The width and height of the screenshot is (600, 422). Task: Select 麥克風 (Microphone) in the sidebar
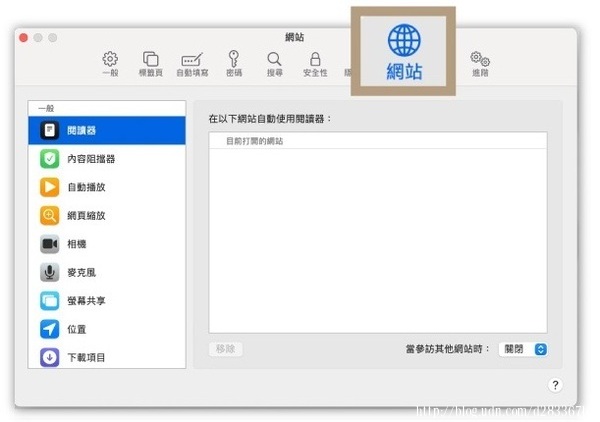107,272
